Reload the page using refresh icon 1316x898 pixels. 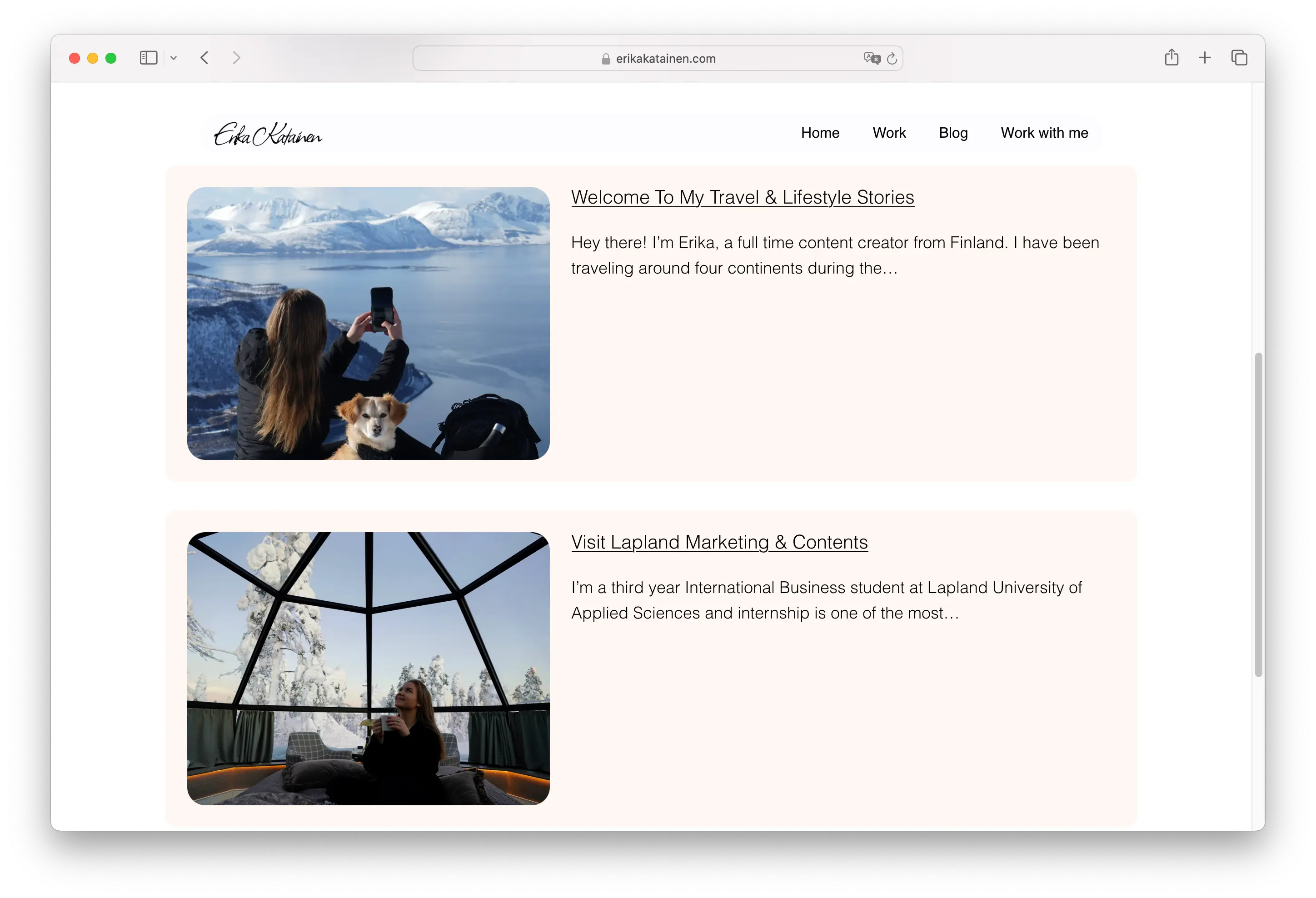892,58
